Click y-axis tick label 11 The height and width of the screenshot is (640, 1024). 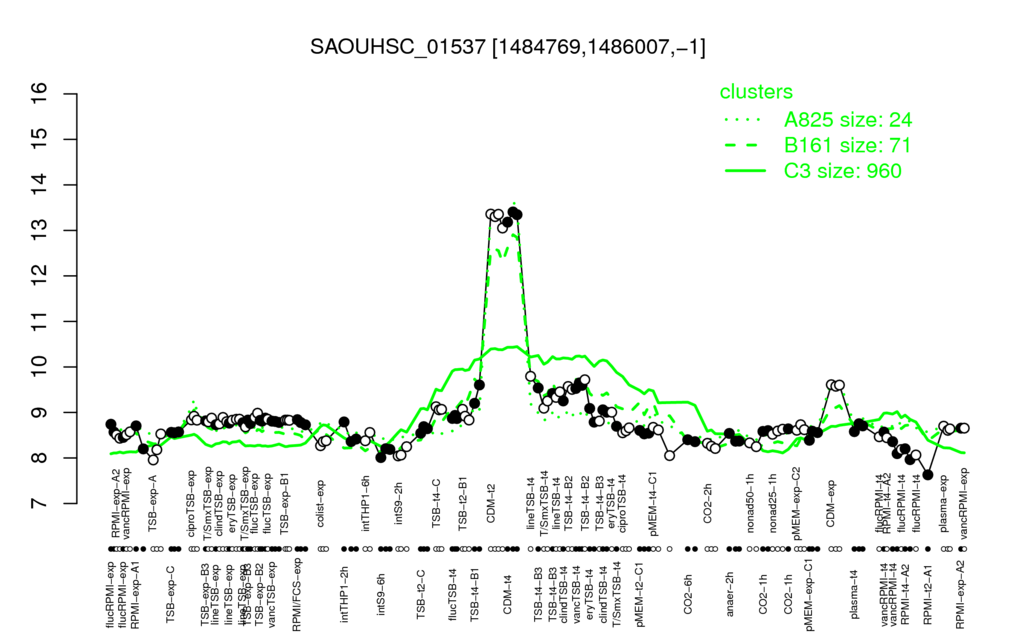tap(40, 321)
